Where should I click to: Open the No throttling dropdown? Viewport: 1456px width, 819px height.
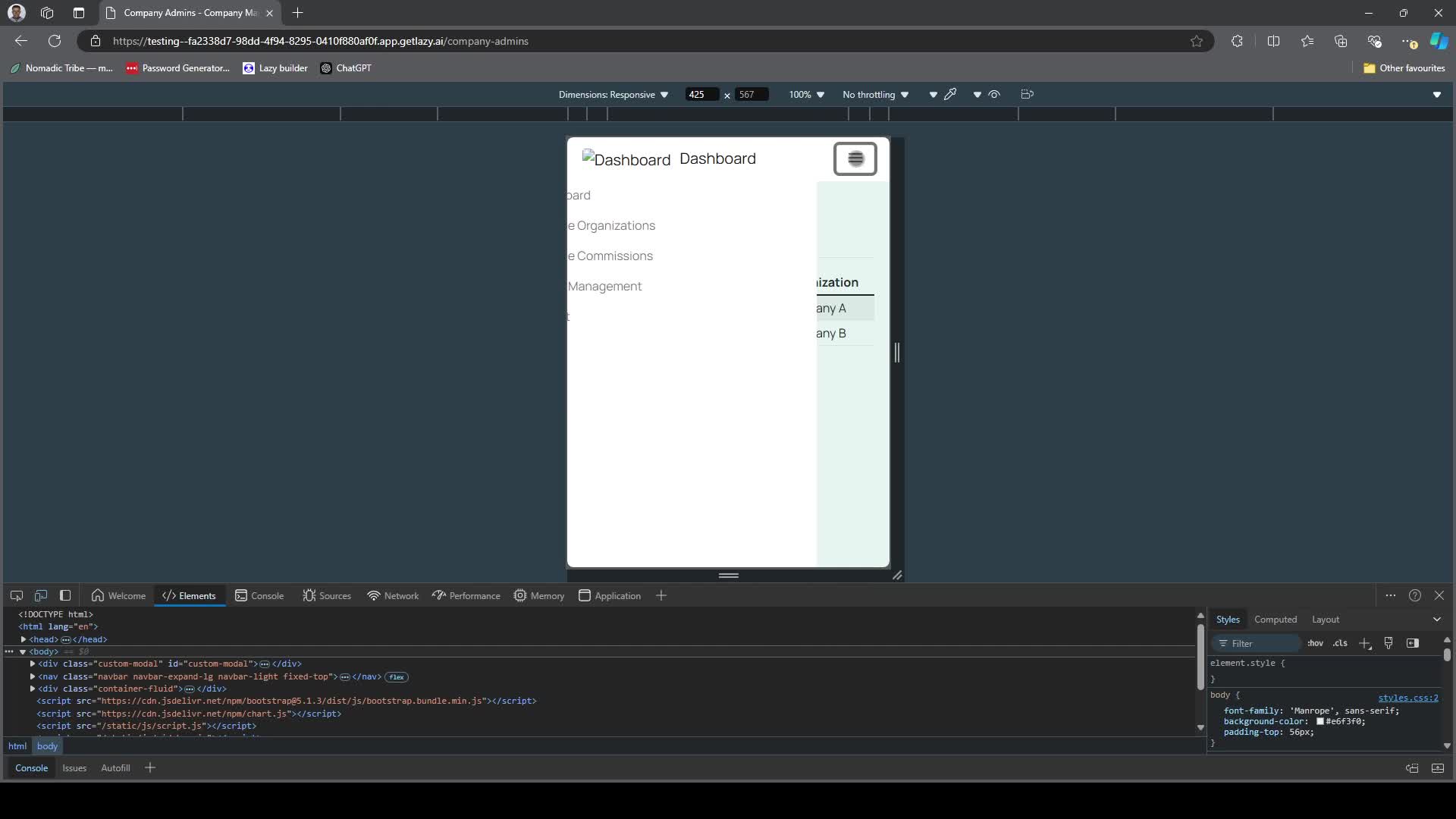point(876,95)
